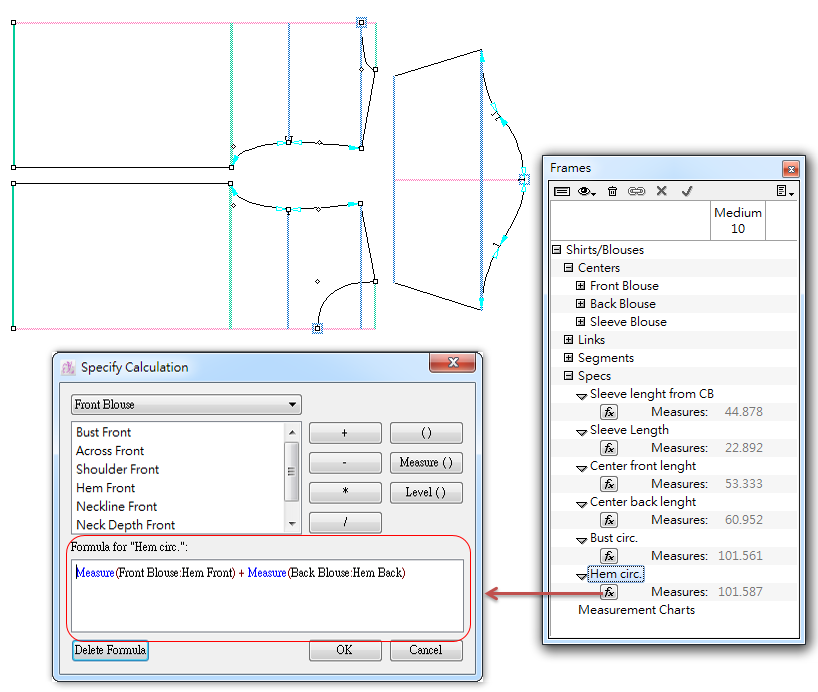The width and height of the screenshot is (818, 692).
Task: Click the trash delete icon in Frames toolbar
Action: coord(612,191)
